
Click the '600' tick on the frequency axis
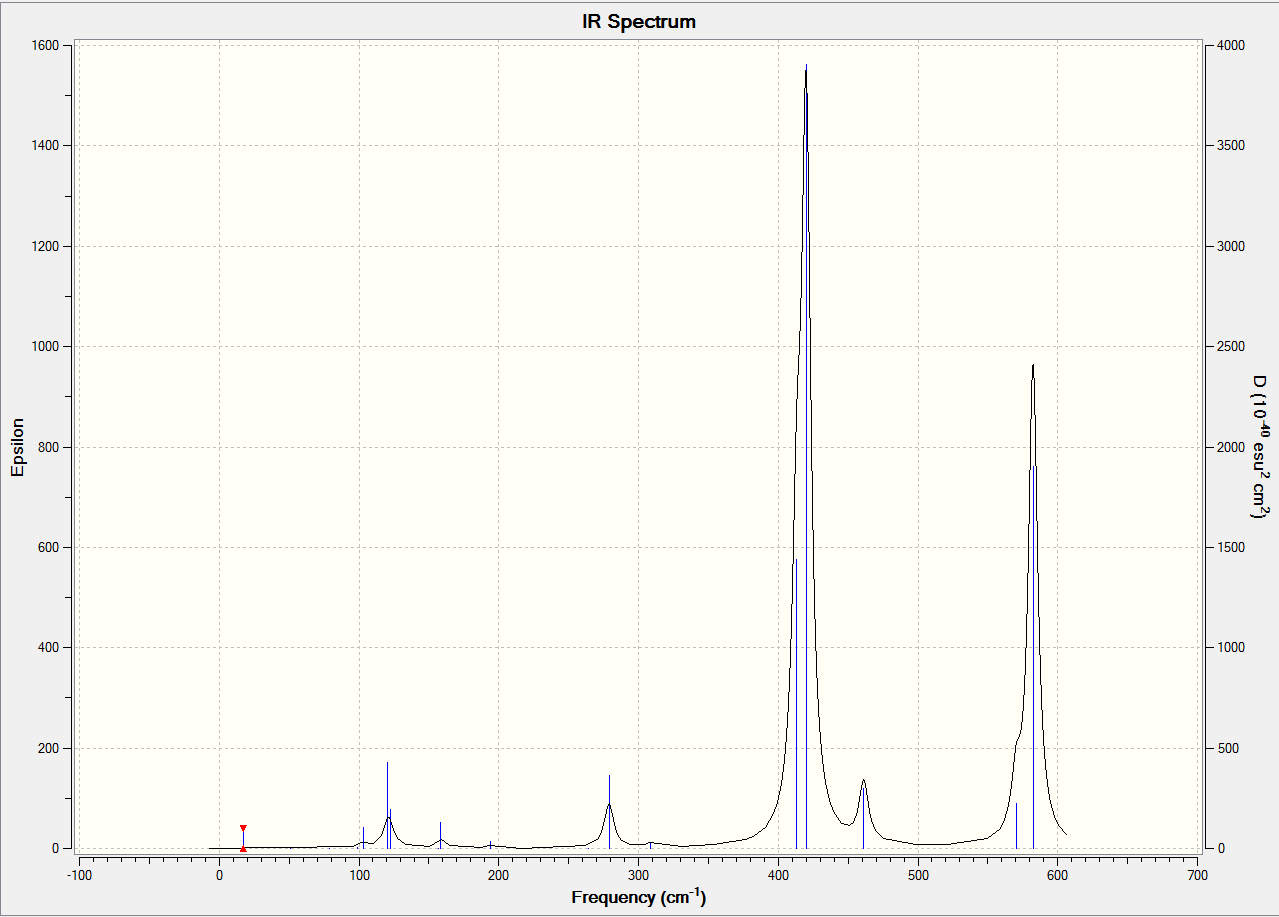[x=1058, y=875]
